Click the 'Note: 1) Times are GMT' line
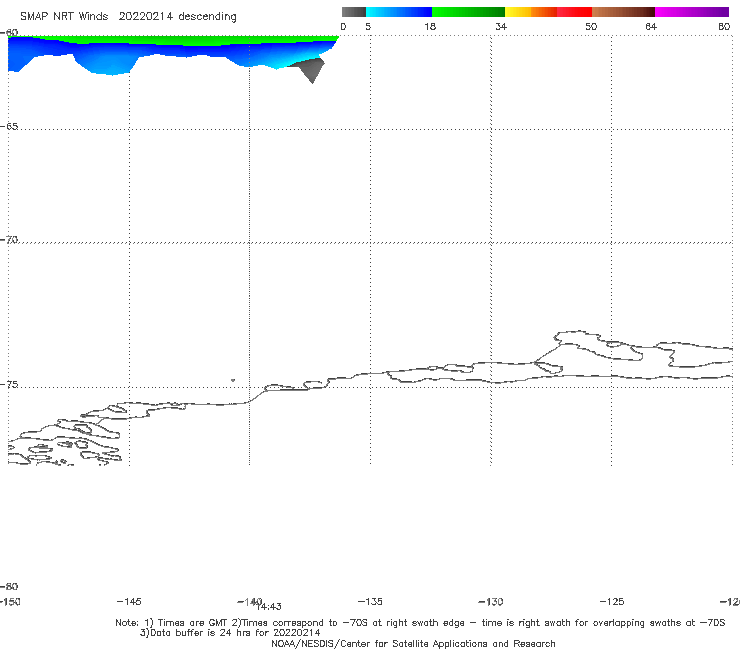Image resolution: width=740 pixels, height=650 pixels. click(x=420, y=623)
